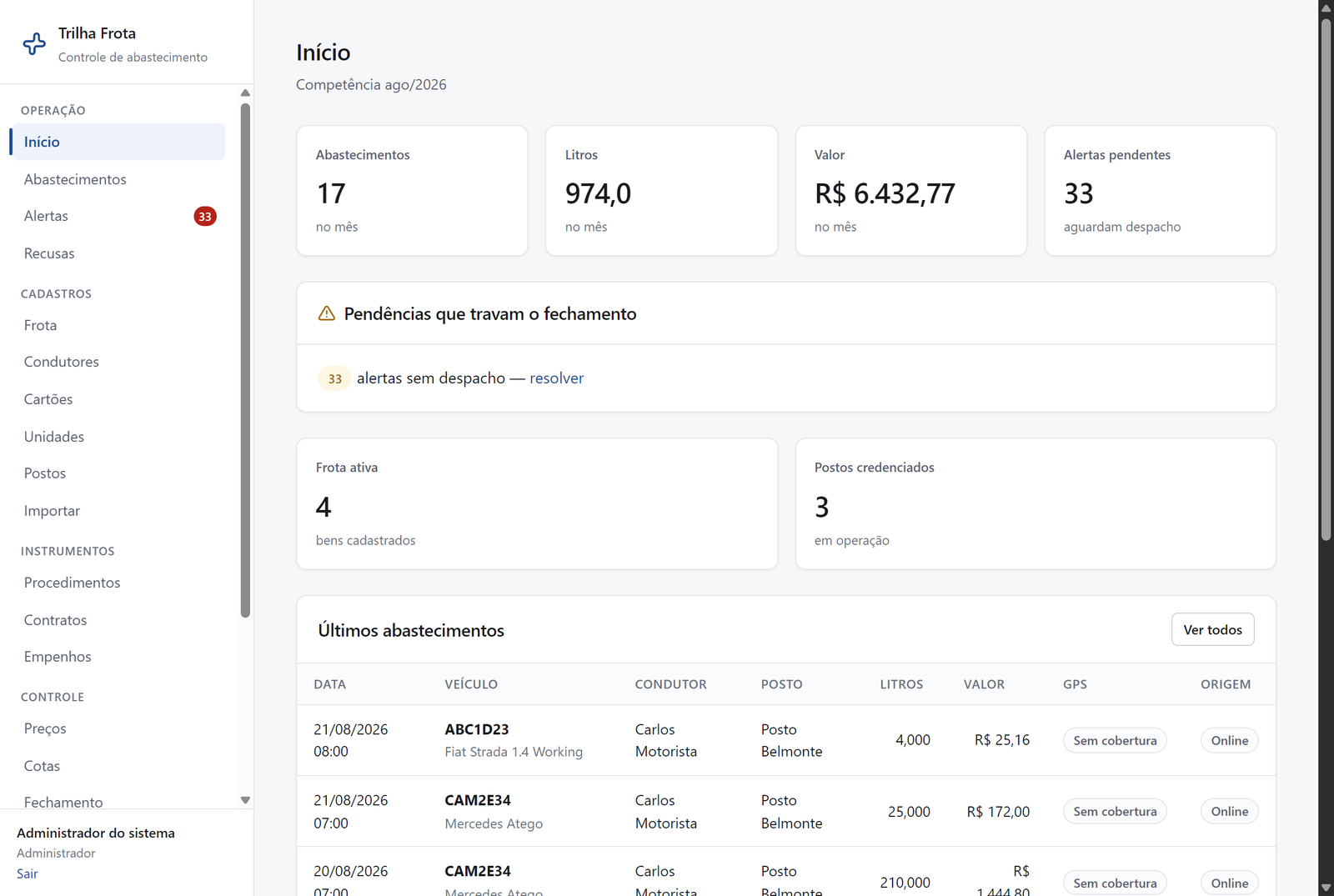Open the Início menu item

point(118,142)
